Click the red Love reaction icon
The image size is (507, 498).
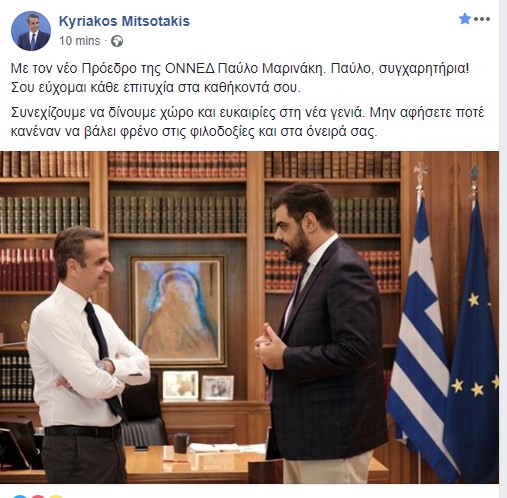point(38,496)
